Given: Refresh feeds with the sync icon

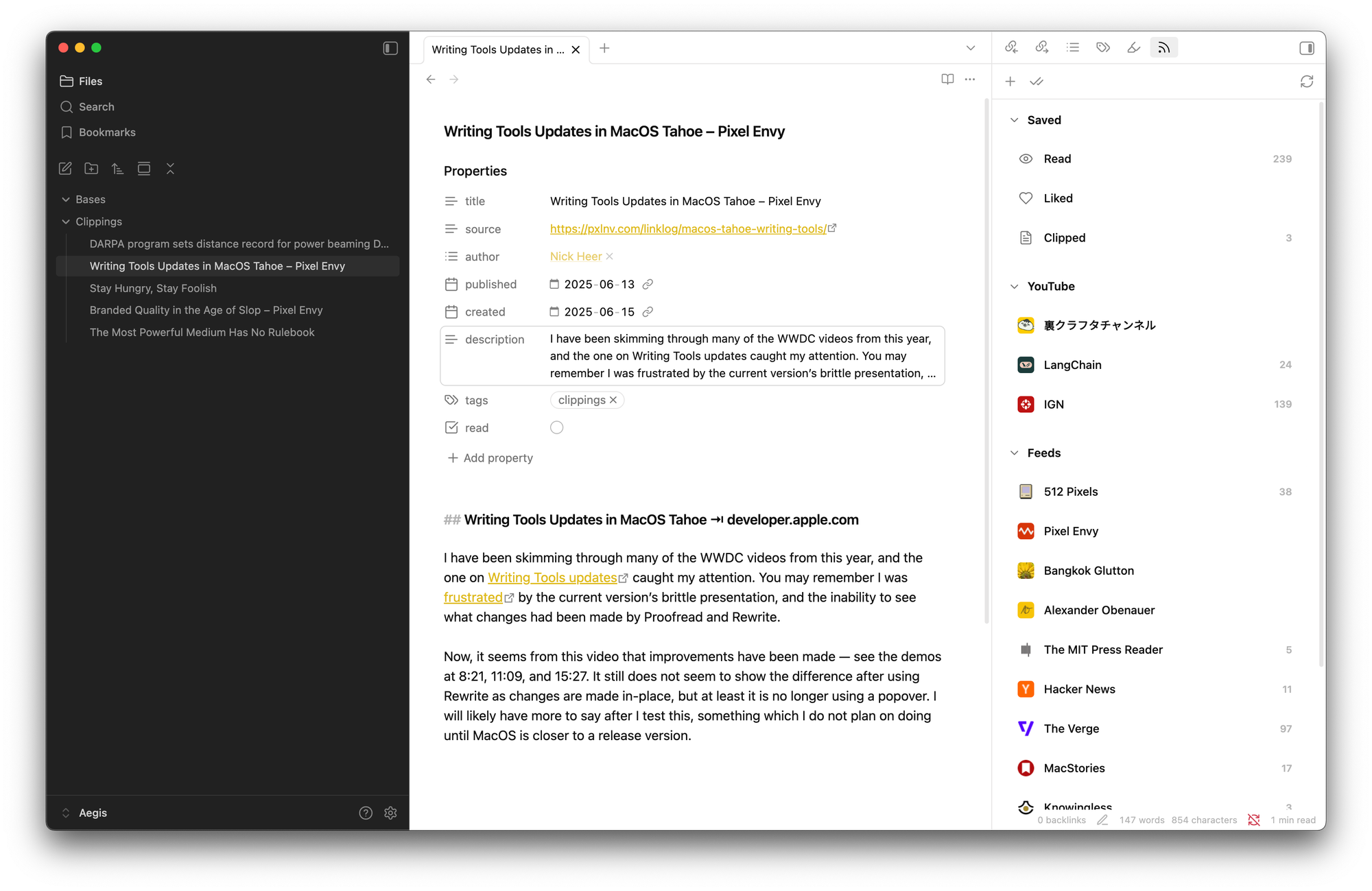Looking at the screenshot, I should 1306,82.
